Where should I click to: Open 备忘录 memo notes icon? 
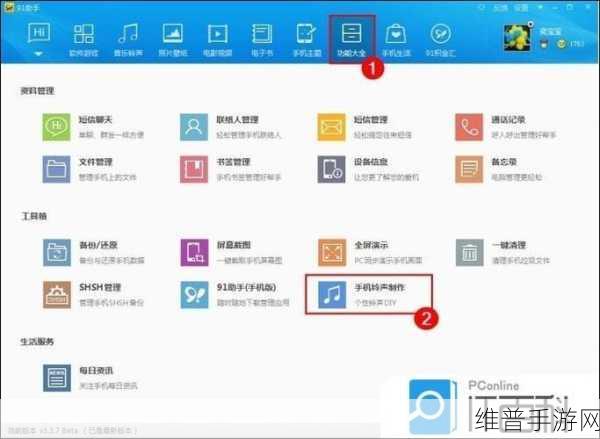point(469,169)
